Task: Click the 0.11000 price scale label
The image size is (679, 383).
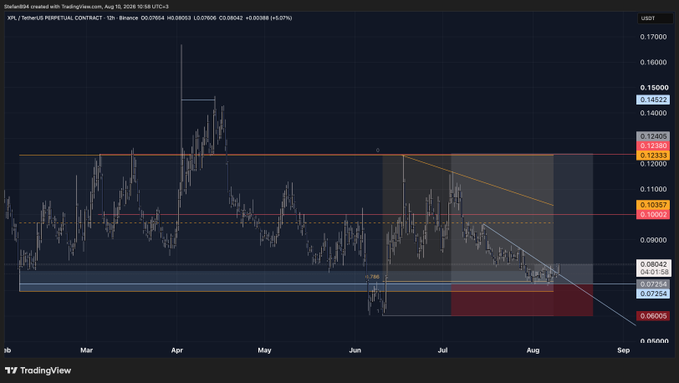Action: (x=653, y=189)
